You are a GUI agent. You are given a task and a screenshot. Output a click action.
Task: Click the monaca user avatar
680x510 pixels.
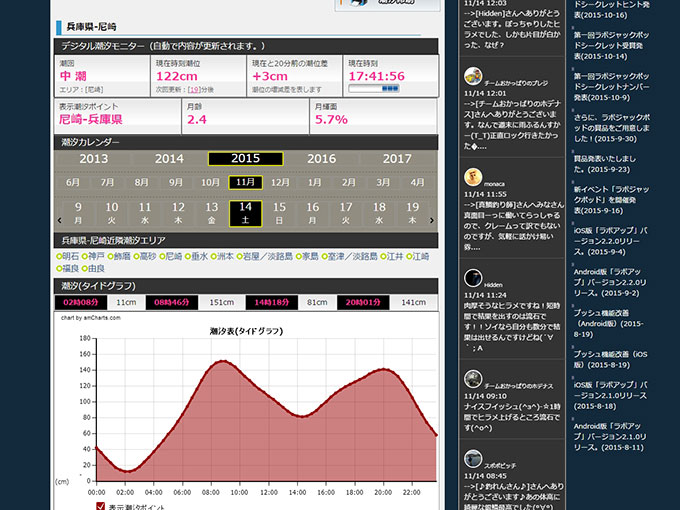(473, 177)
